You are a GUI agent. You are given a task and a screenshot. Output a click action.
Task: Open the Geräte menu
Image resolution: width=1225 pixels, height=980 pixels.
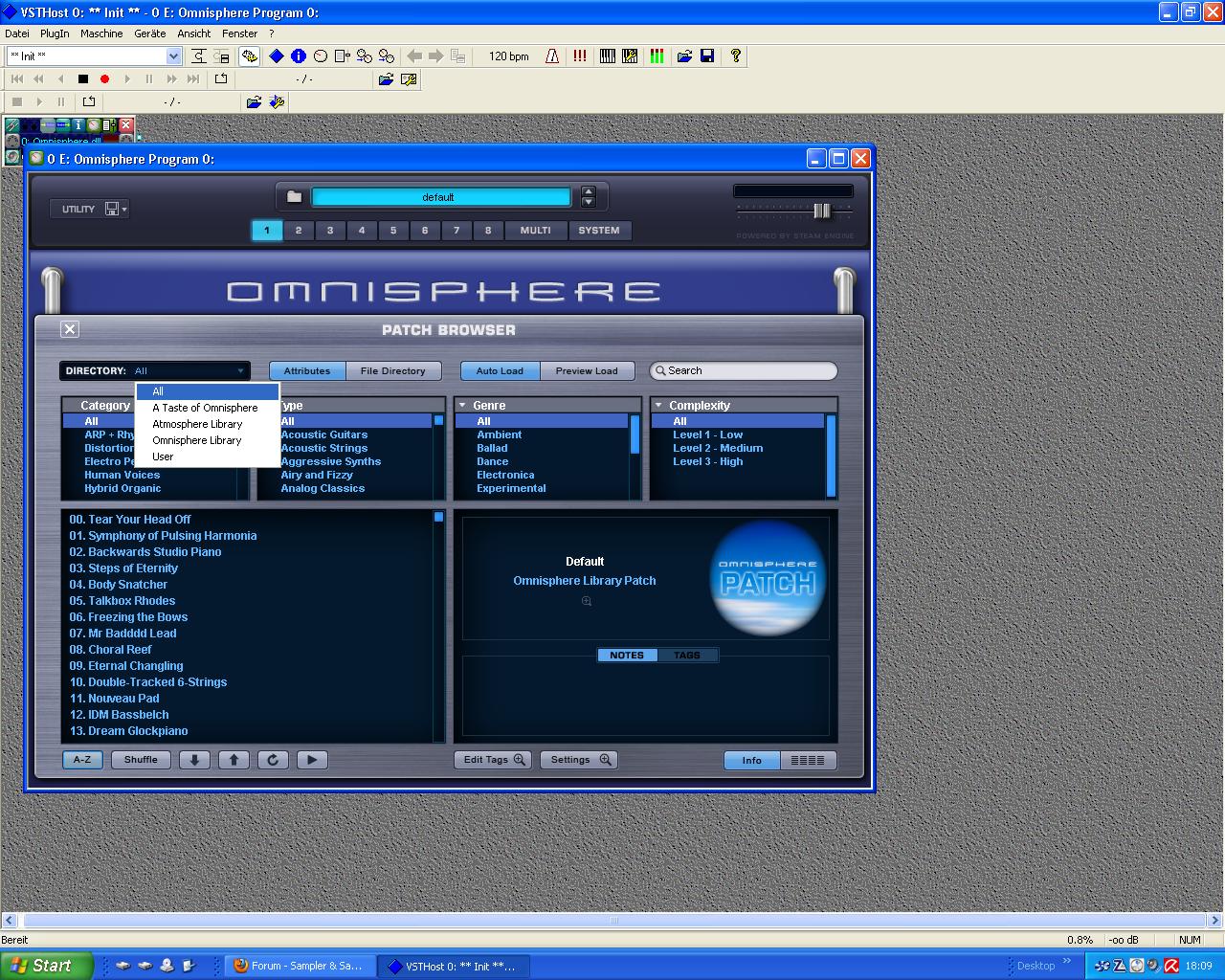click(150, 33)
